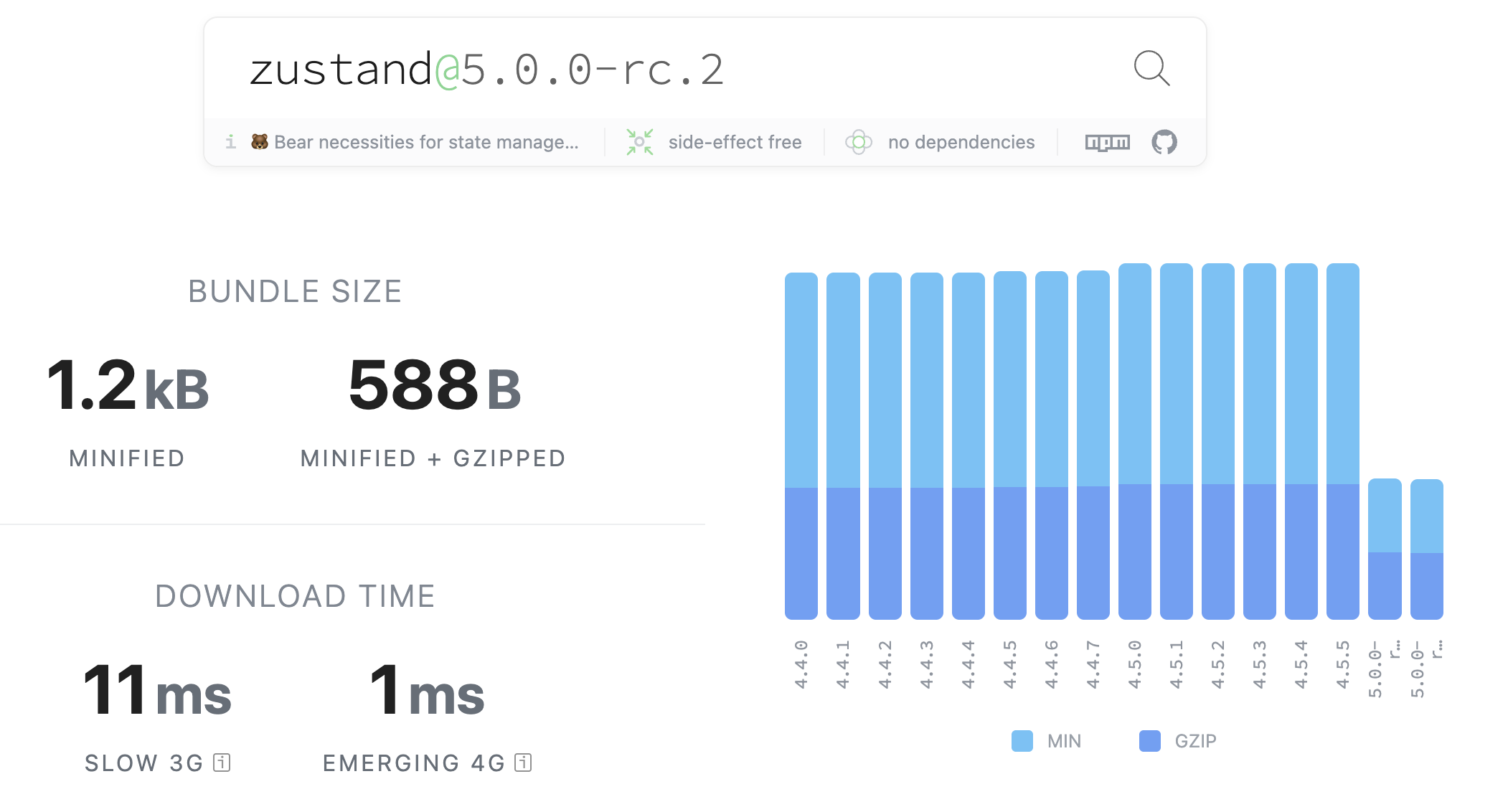Click 'Bear necessities for state manage...' description
The height and width of the screenshot is (812, 1508).
click(x=426, y=142)
